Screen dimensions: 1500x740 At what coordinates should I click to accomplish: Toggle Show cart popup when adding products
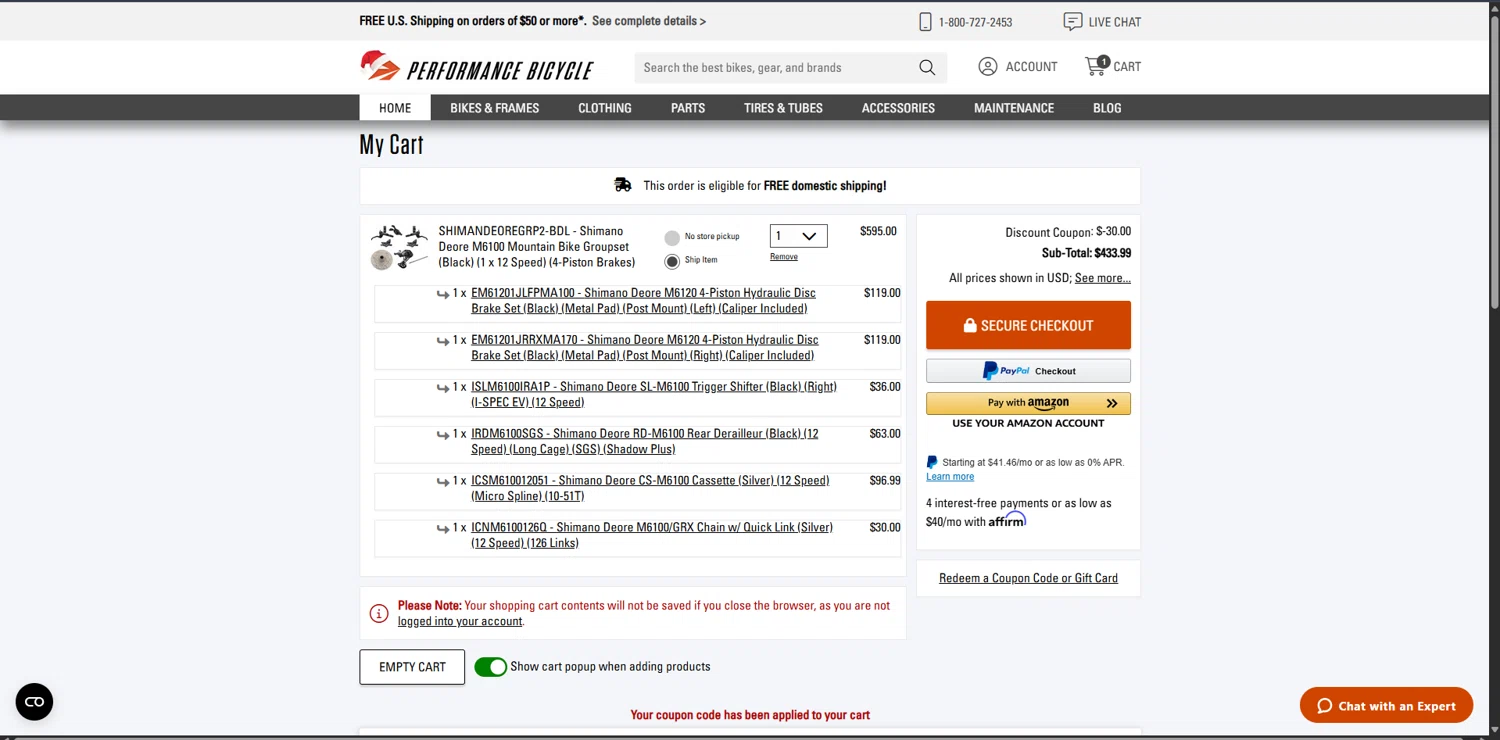(491, 667)
